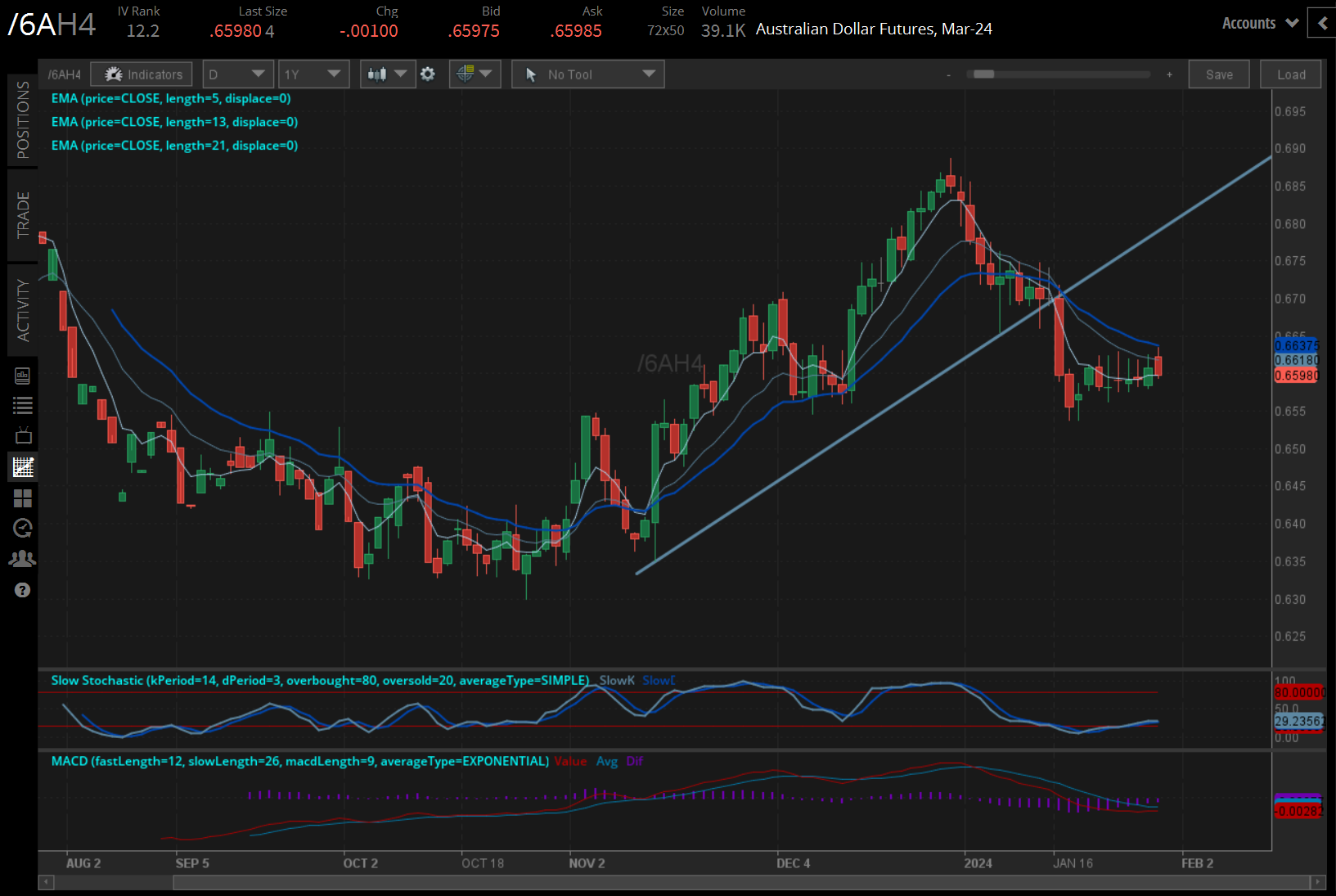Image resolution: width=1336 pixels, height=896 pixels.
Task: Expand the 1Y range dropdown
Action: point(313,74)
